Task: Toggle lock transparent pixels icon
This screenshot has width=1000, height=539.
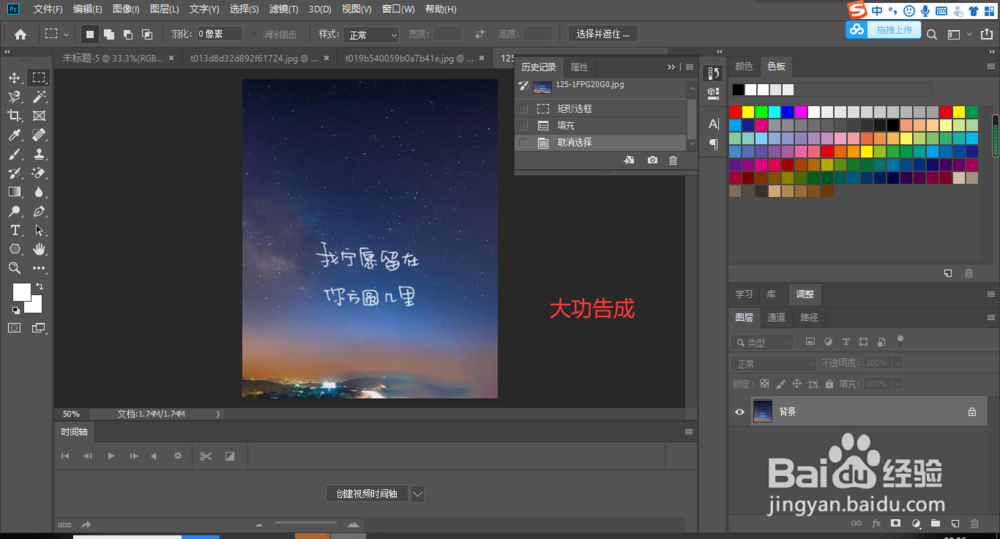Action: click(x=764, y=384)
